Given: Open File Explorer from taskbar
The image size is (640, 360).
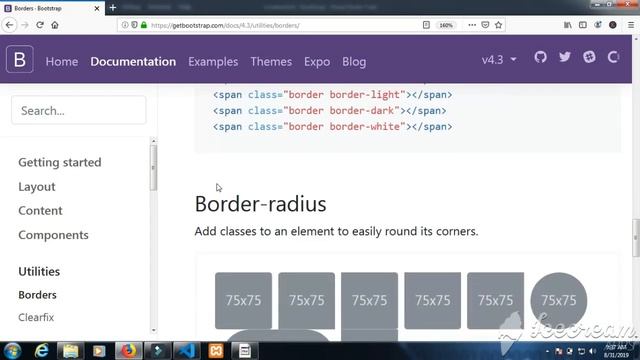Looking at the screenshot, I should [x=70, y=351].
